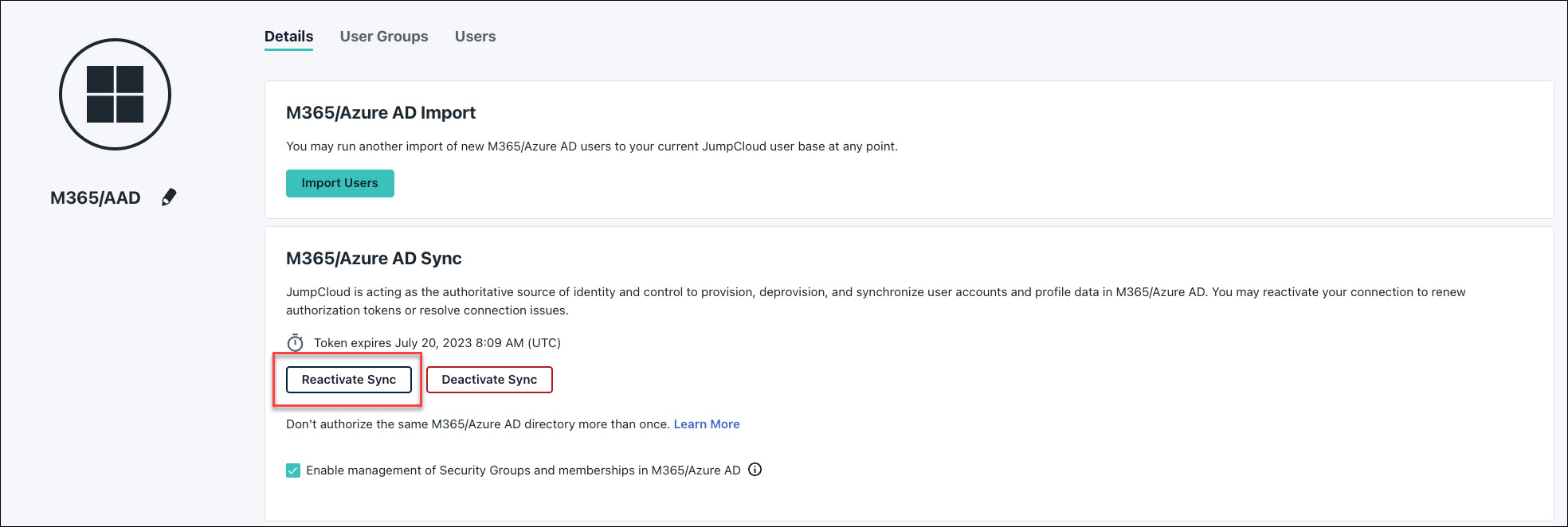Switch to the Details tab
The width and height of the screenshot is (1568, 527).
pyautogui.click(x=288, y=37)
